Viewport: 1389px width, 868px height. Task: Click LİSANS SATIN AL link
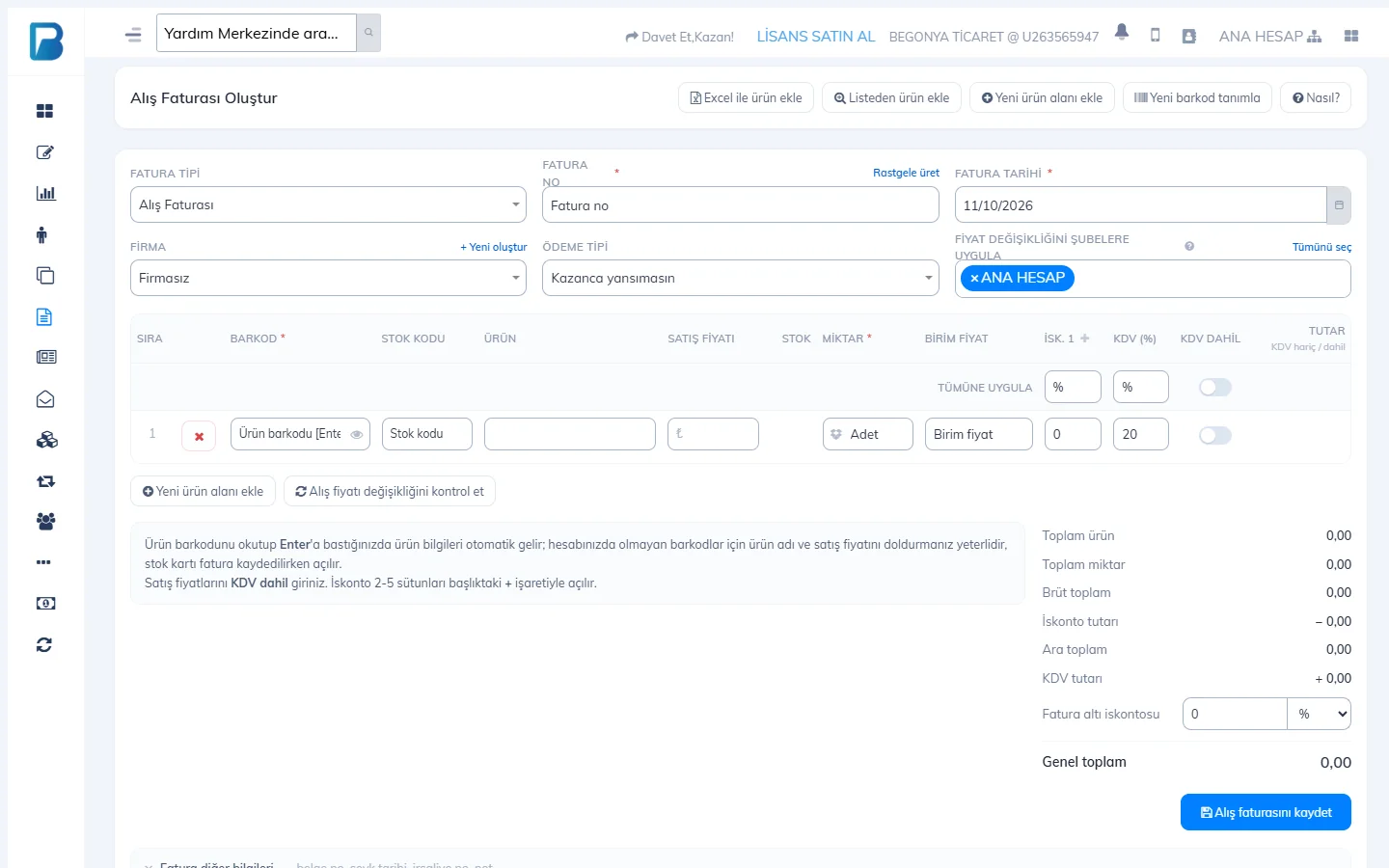816,37
